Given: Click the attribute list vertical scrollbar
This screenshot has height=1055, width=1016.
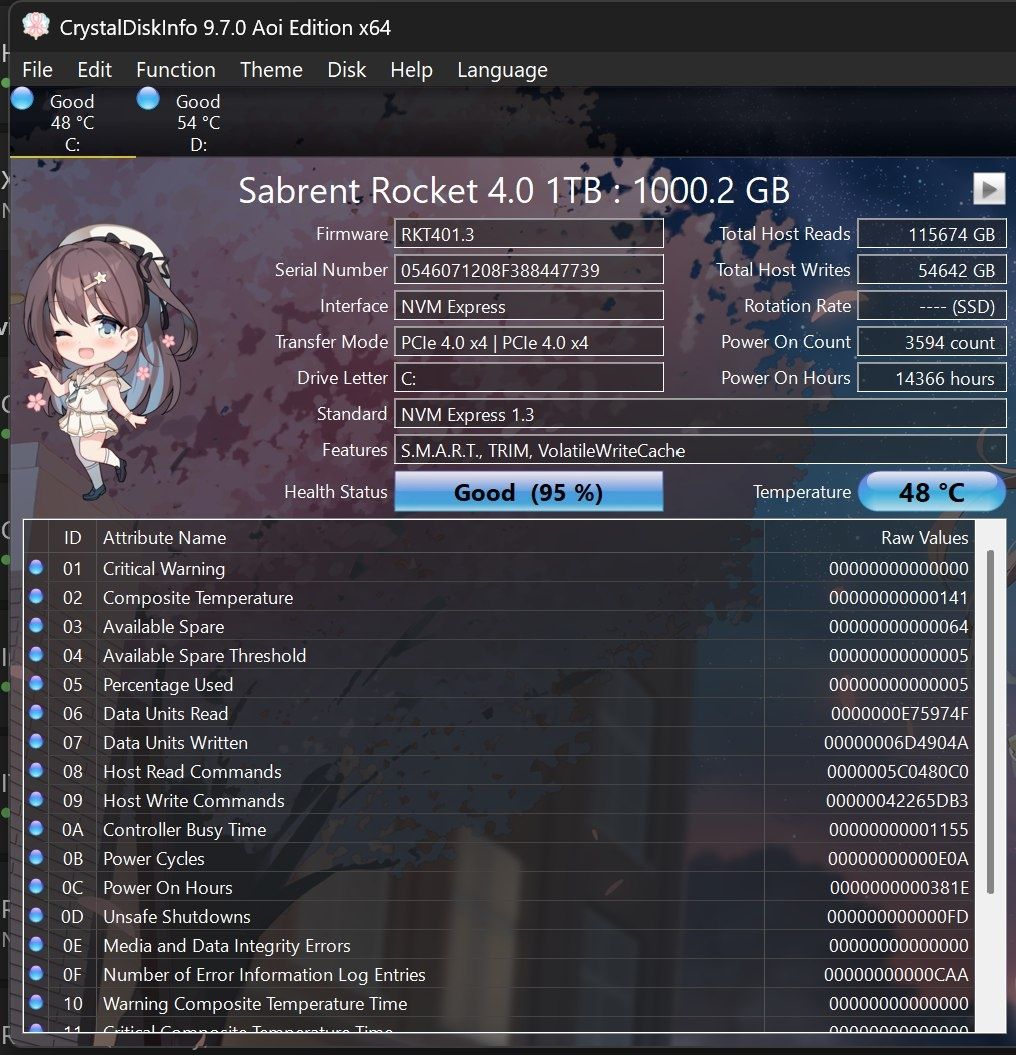Looking at the screenshot, I should coord(990,722).
